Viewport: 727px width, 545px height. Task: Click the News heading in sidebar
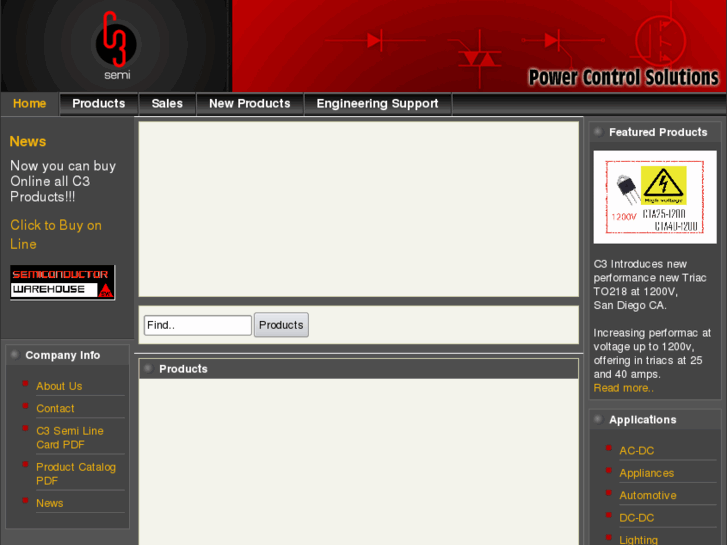28,141
